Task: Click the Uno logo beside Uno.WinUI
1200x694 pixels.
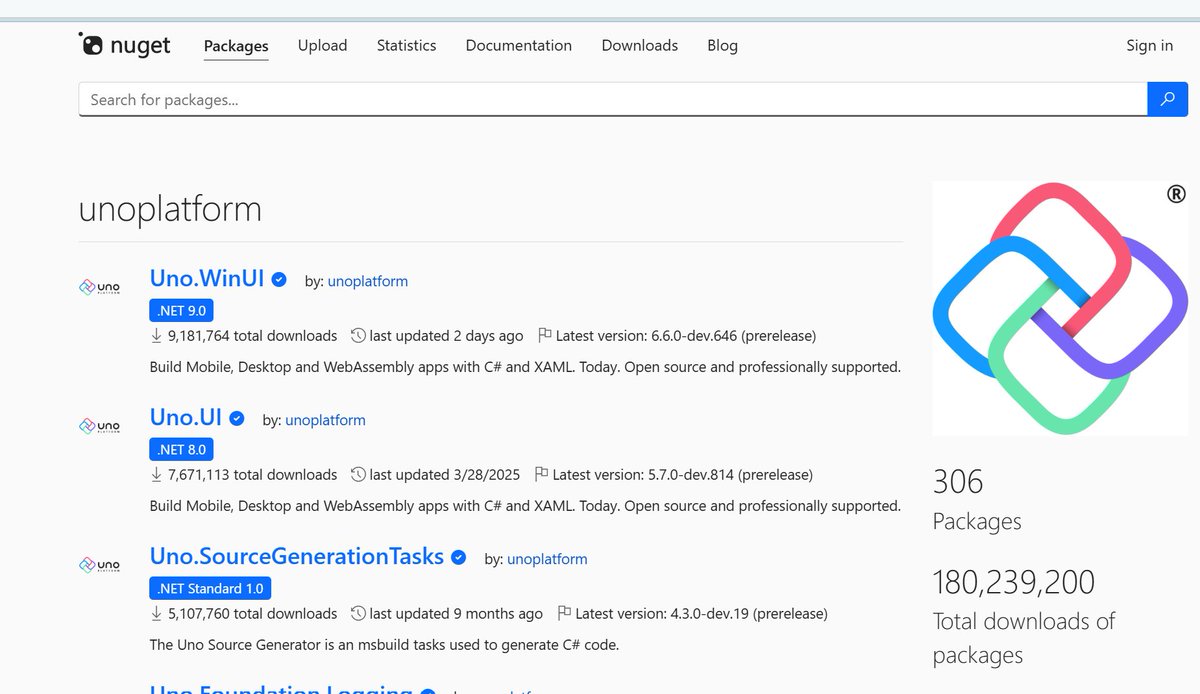Action: pyautogui.click(x=99, y=287)
